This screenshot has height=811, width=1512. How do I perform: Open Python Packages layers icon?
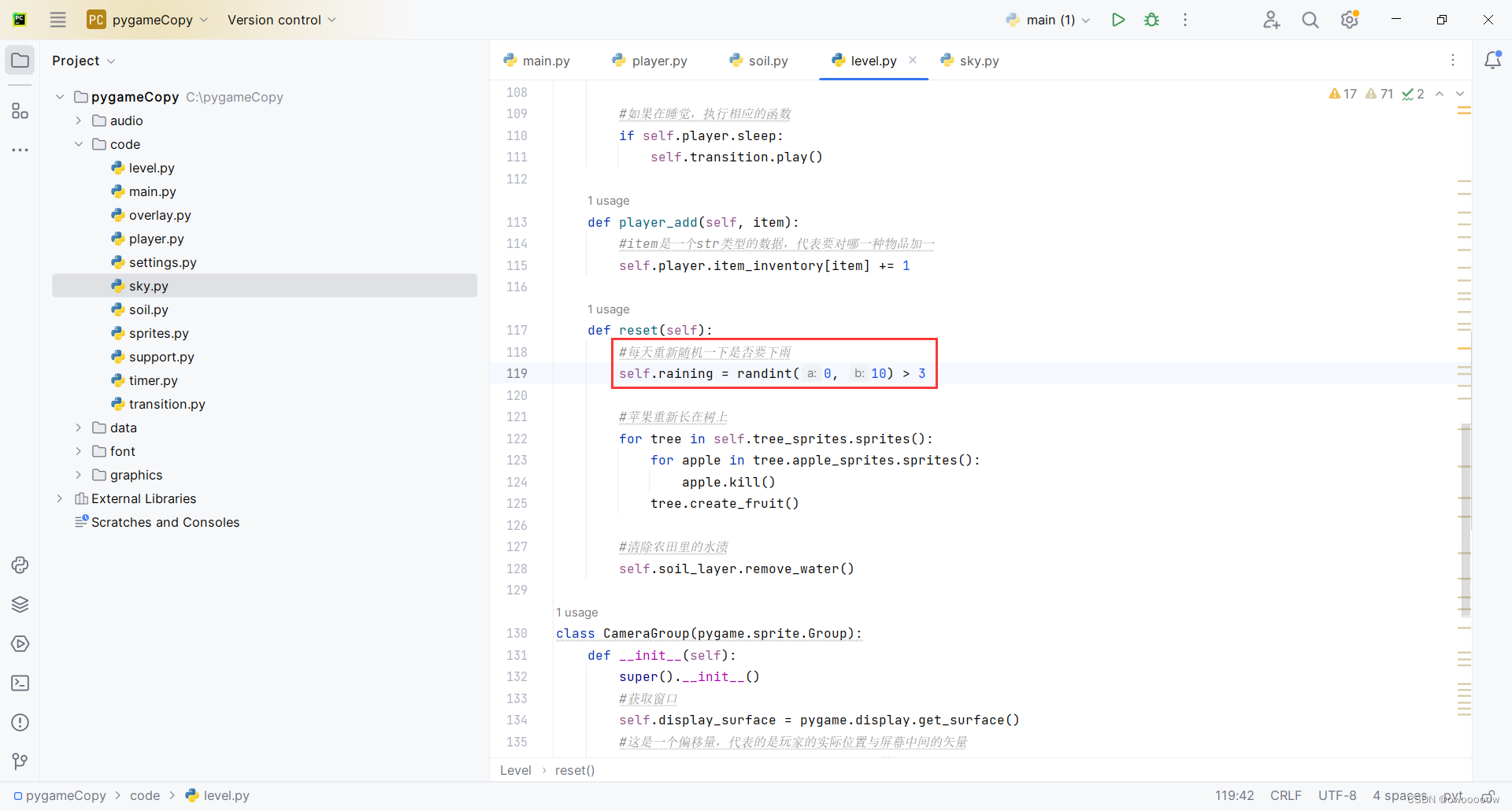pos(20,605)
